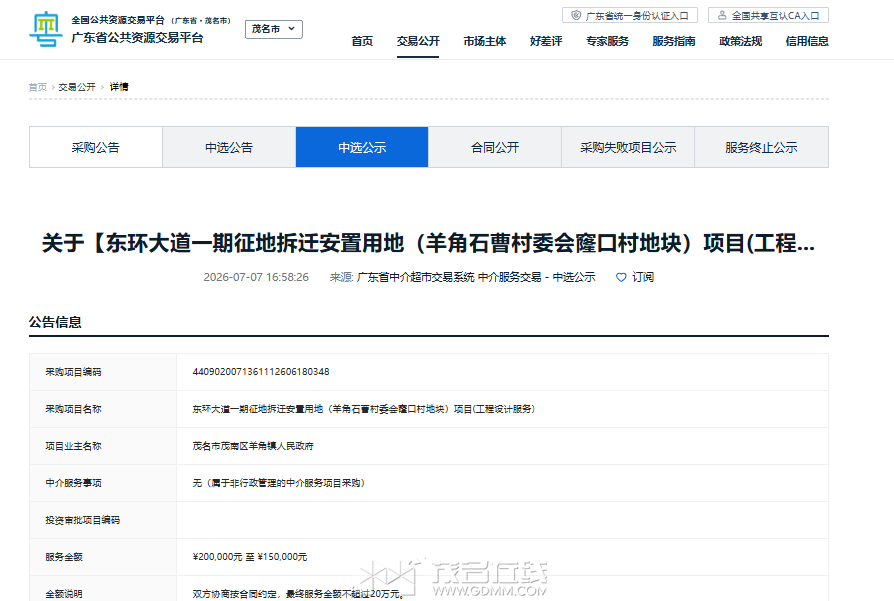Open the 服务终止公示 tab

pyautogui.click(x=761, y=147)
